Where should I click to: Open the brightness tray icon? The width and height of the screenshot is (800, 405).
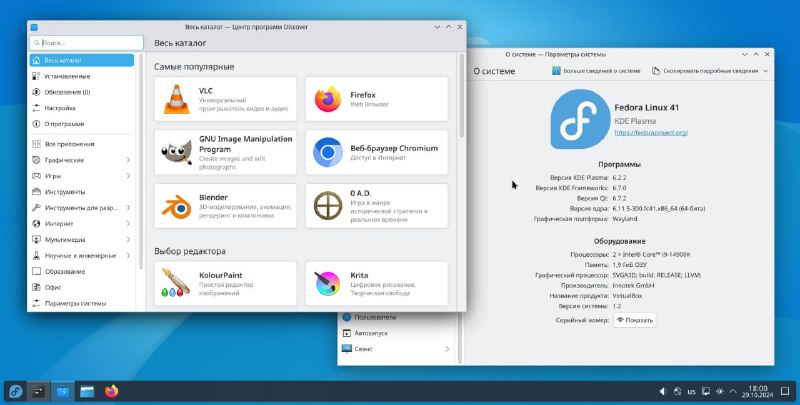coord(720,392)
